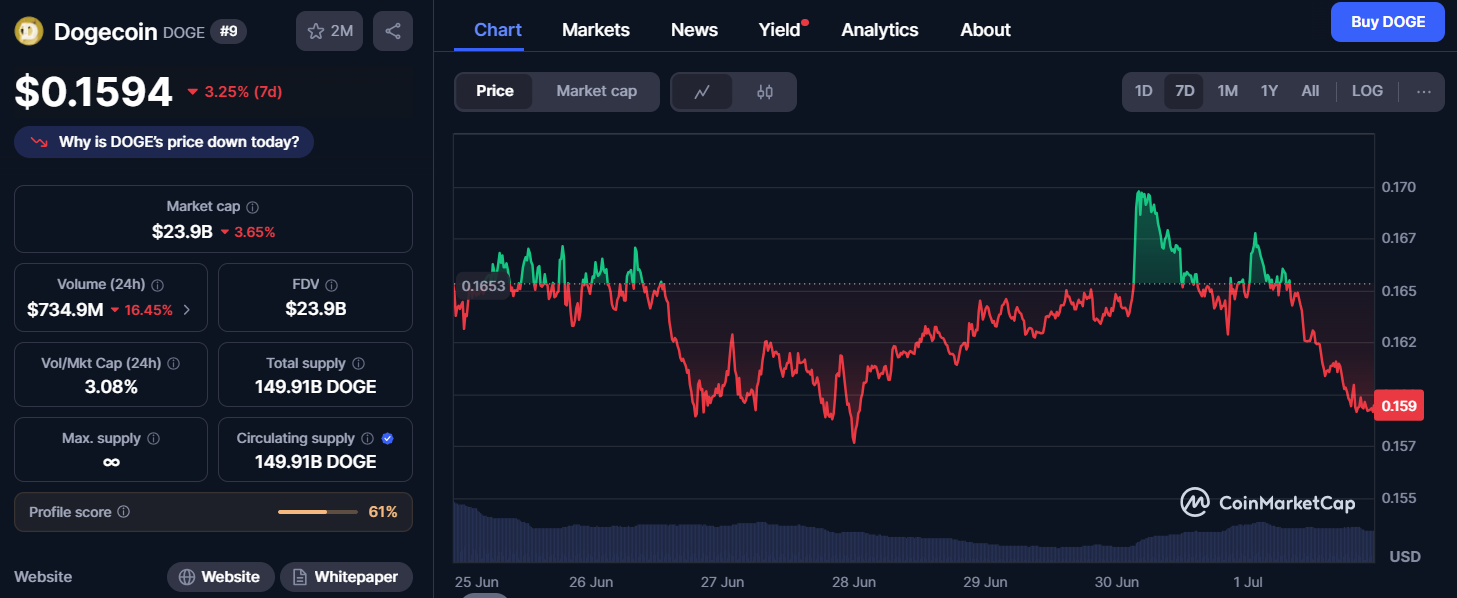
Task: Click the USD currency label
Action: (1405, 556)
